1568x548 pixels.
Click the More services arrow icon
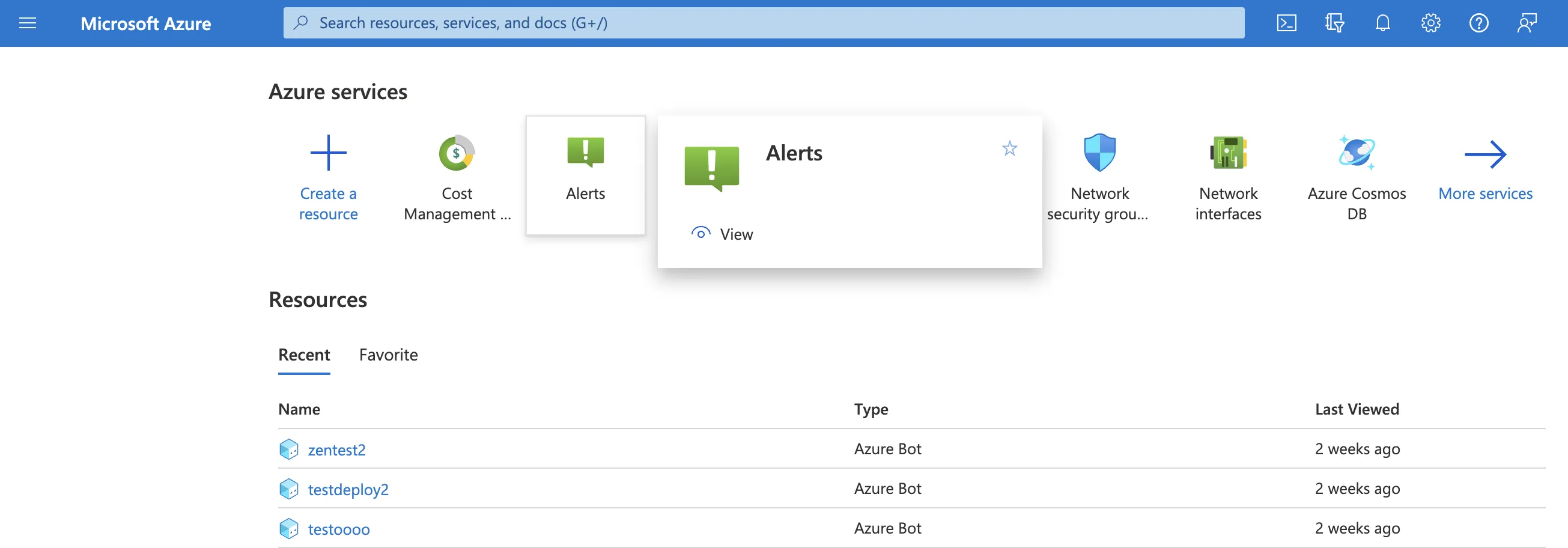pos(1485,154)
